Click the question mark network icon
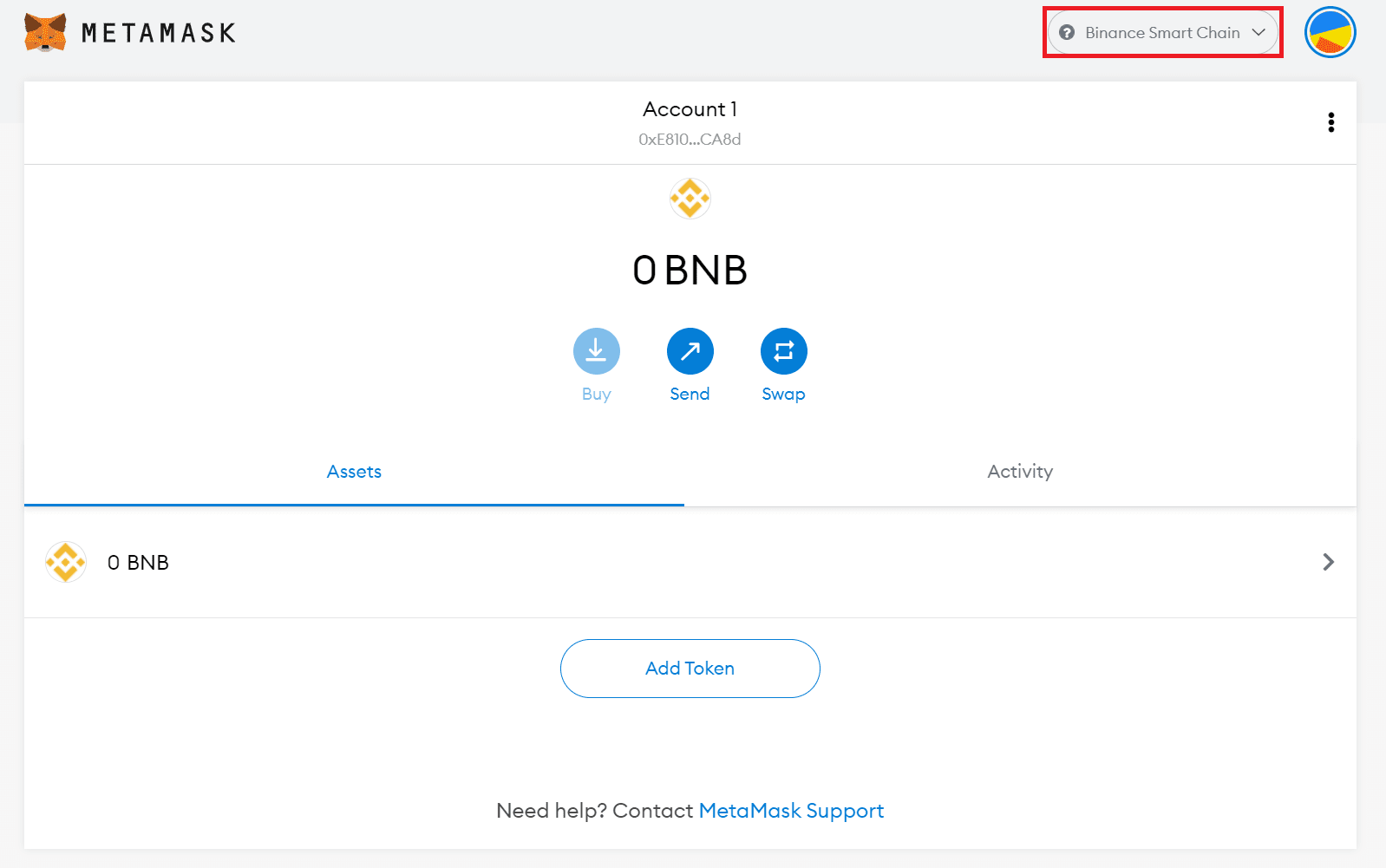 click(1067, 33)
